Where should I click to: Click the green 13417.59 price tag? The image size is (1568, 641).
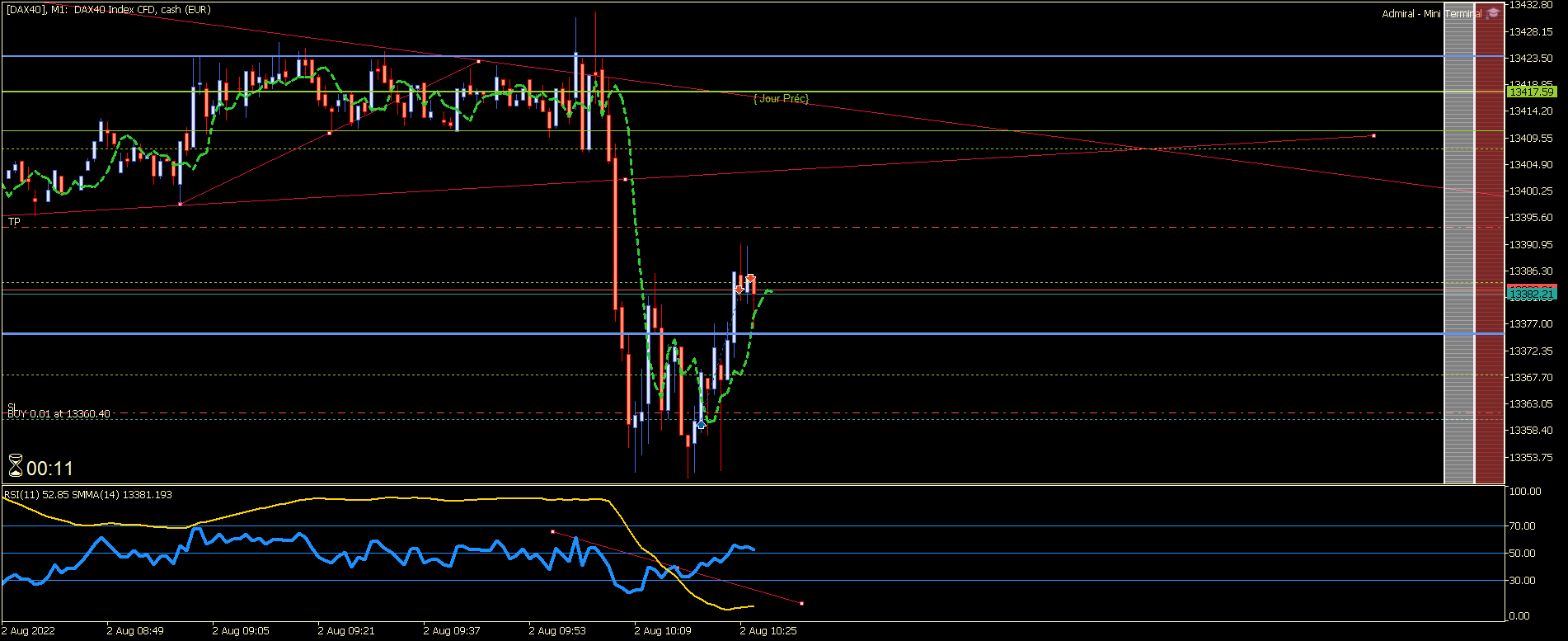(x=1532, y=92)
